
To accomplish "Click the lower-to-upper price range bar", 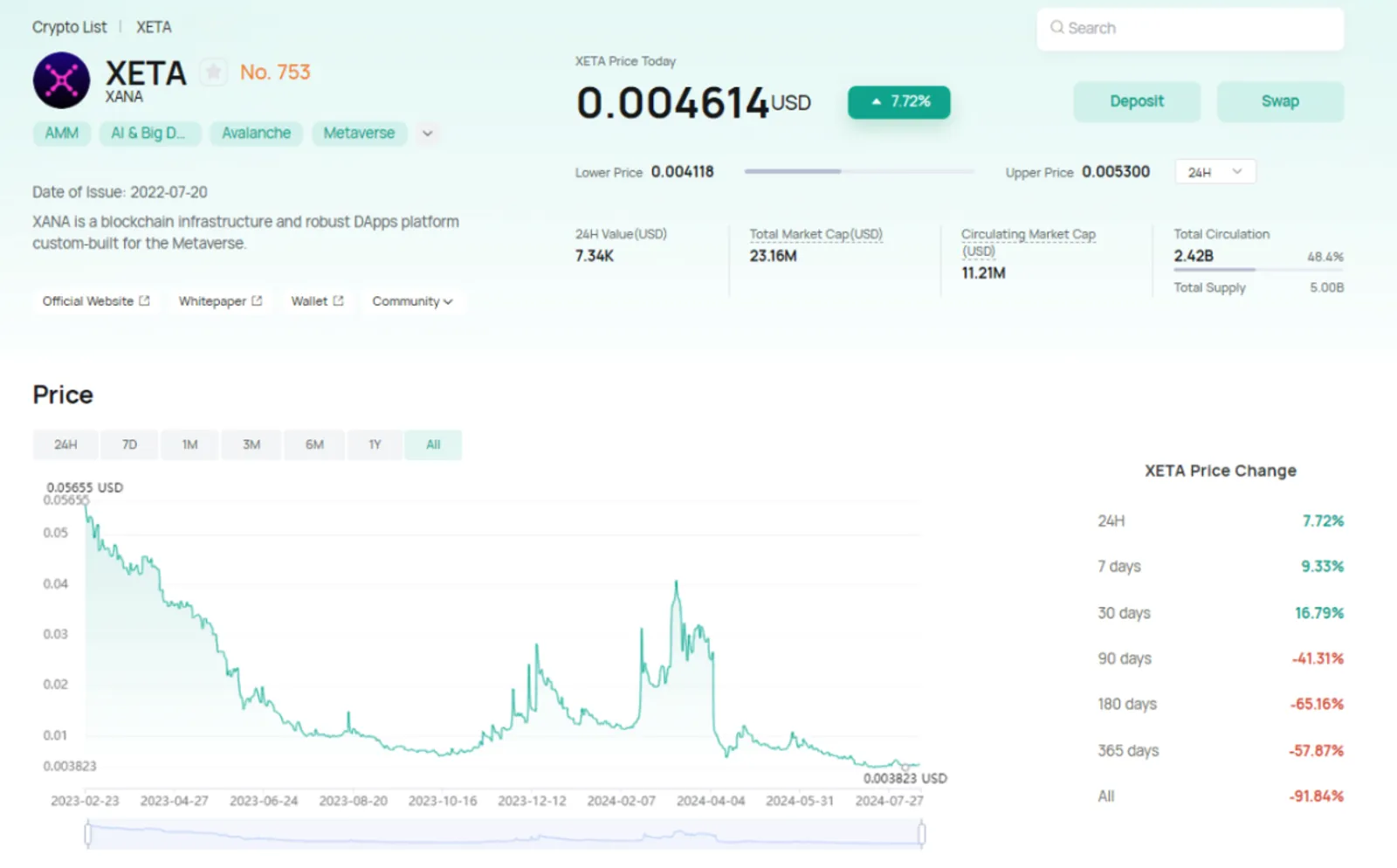I will (x=859, y=172).
